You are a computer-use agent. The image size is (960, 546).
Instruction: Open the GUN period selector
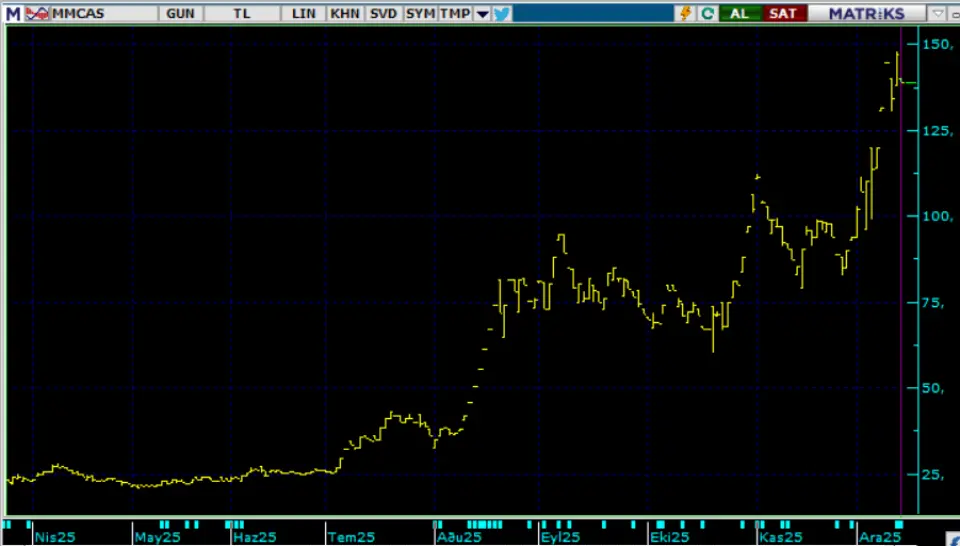(181, 13)
